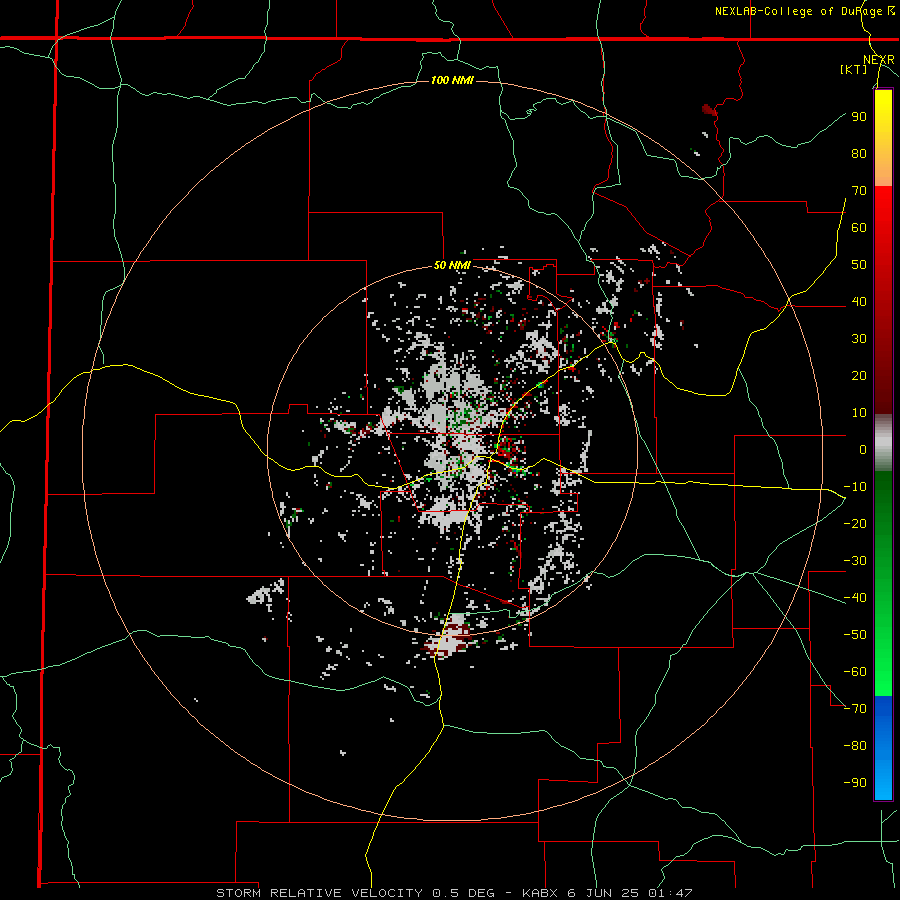This screenshot has height=900, width=900.
Task: Click the small dark red echo near top right
Action: point(710,110)
